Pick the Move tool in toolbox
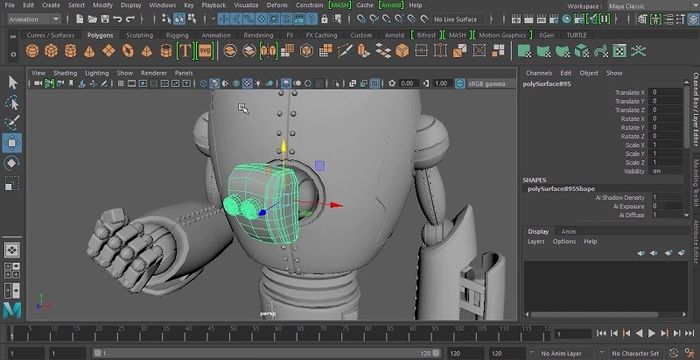The height and width of the screenshot is (360, 700). tap(12, 143)
